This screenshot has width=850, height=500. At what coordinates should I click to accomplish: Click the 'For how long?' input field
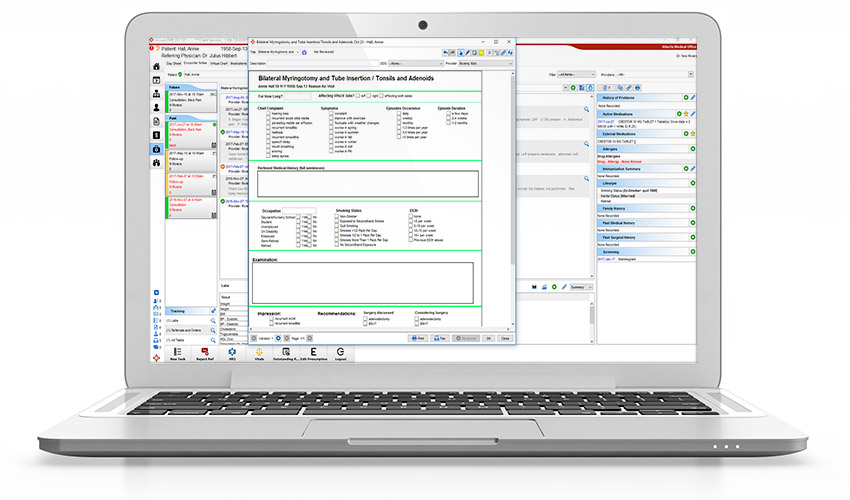tap(298, 96)
